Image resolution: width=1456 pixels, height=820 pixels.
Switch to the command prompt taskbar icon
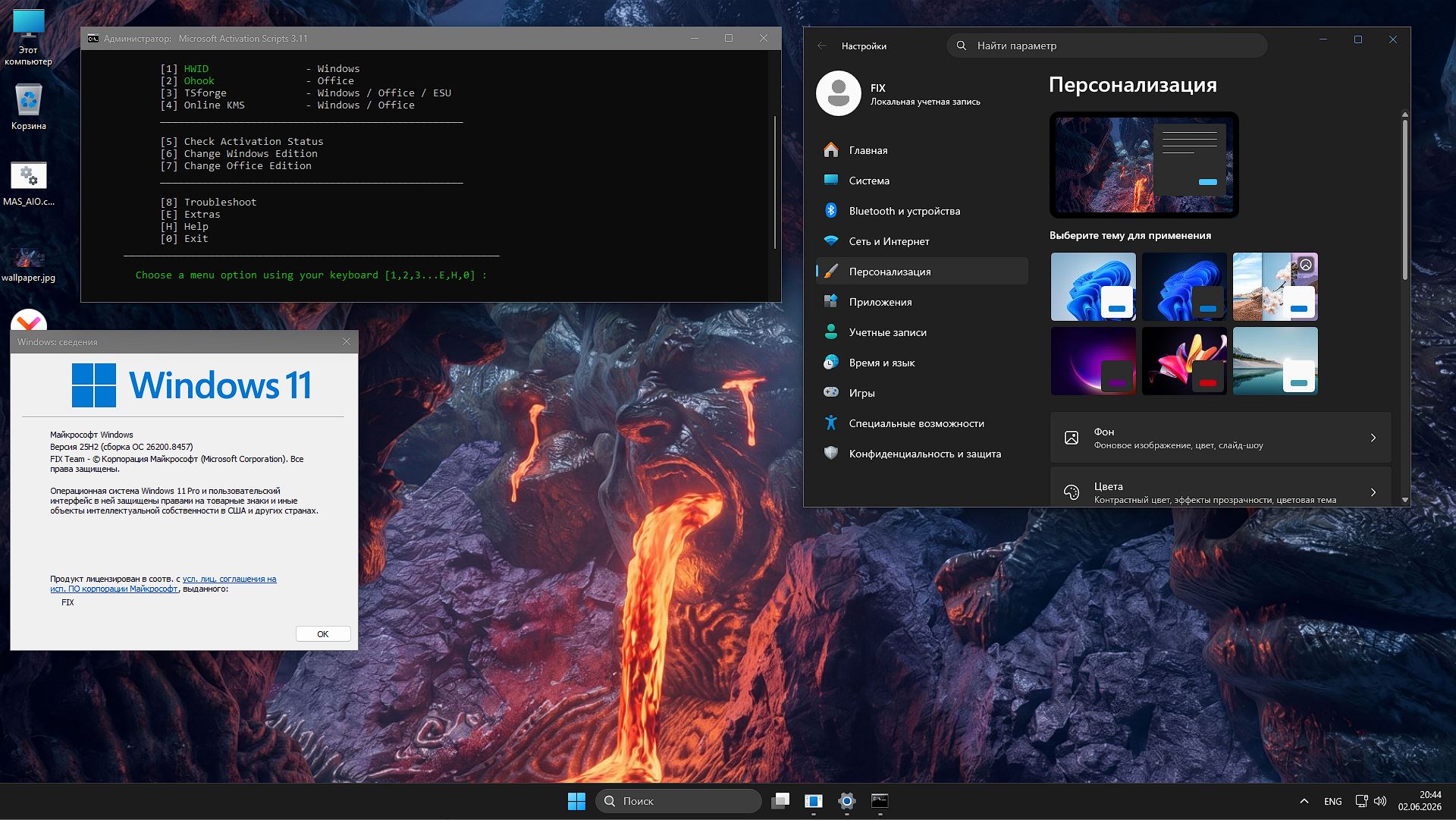pyautogui.click(x=880, y=801)
